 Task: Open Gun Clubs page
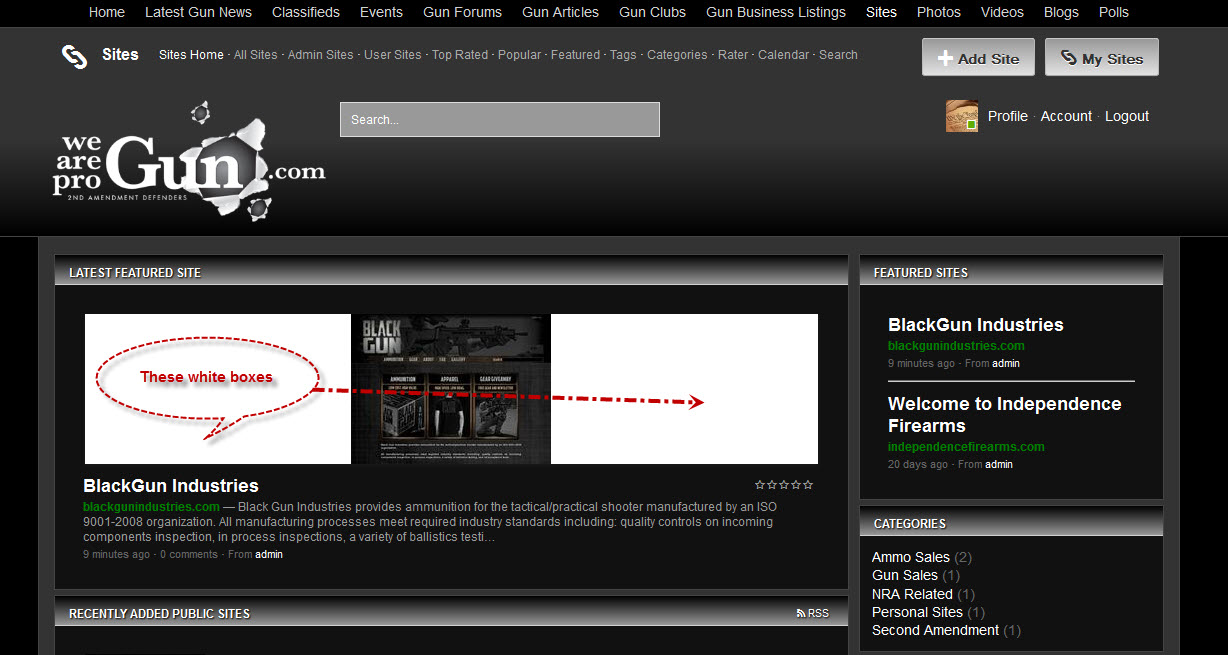652,12
